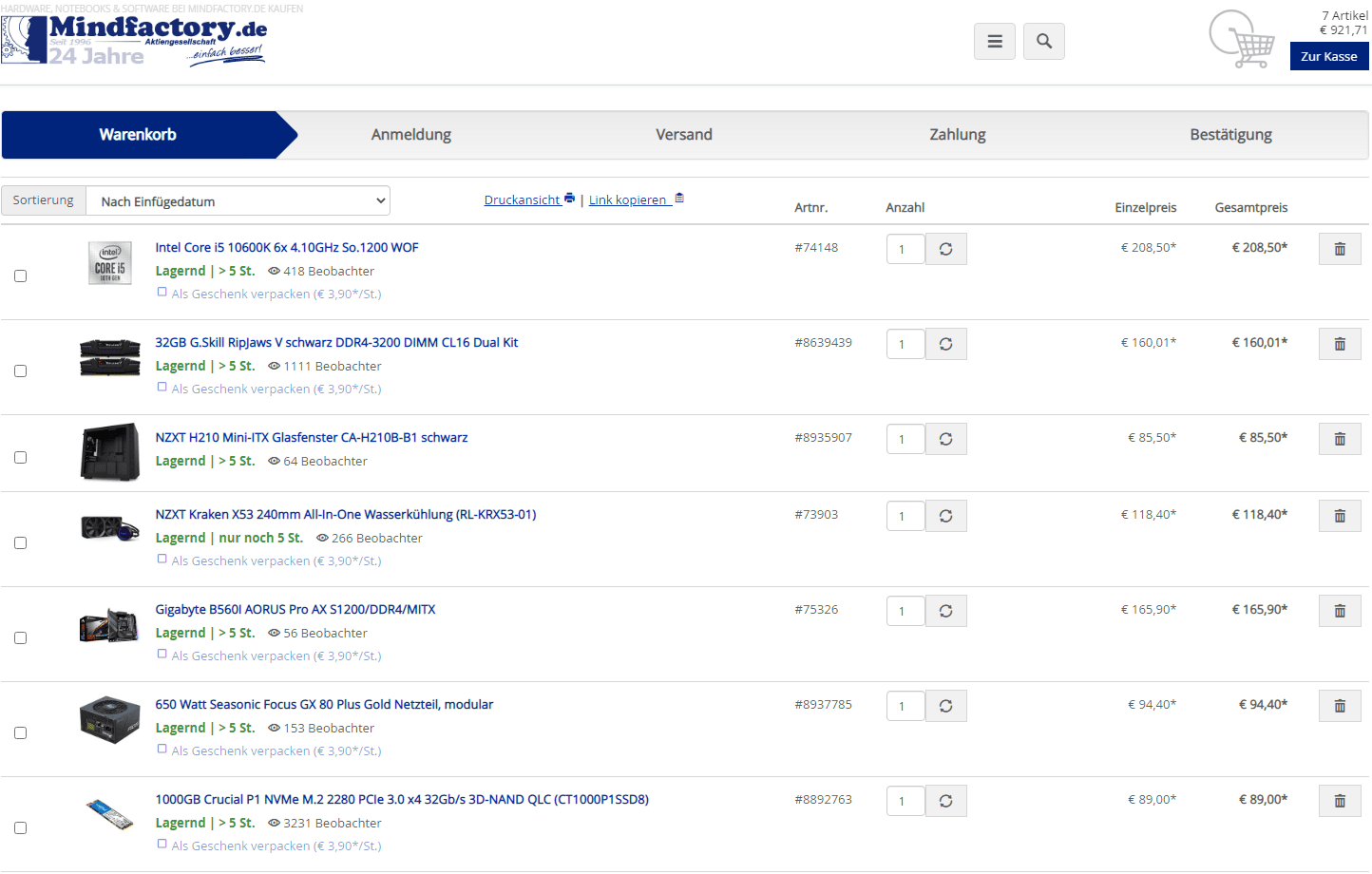This screenshot has width=1372, height=874.
Task: Open the hamburger menu button
Action: pyautogui.click(x=995, y=41)
